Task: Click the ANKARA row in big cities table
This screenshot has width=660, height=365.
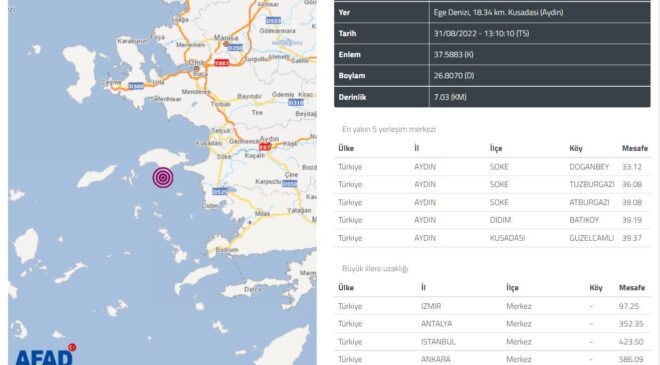Action: [x=492, y=359]
